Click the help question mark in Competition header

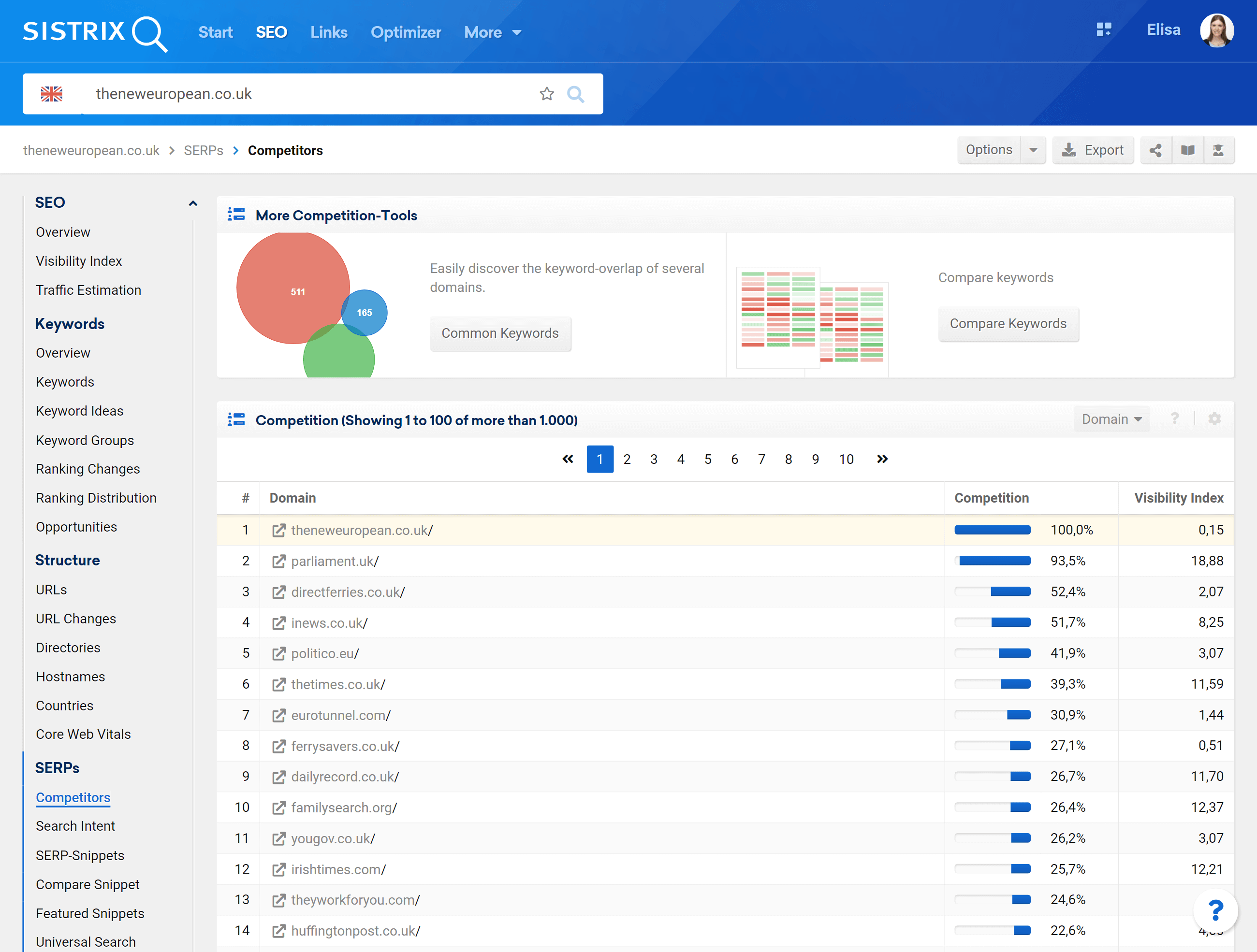1175,418
